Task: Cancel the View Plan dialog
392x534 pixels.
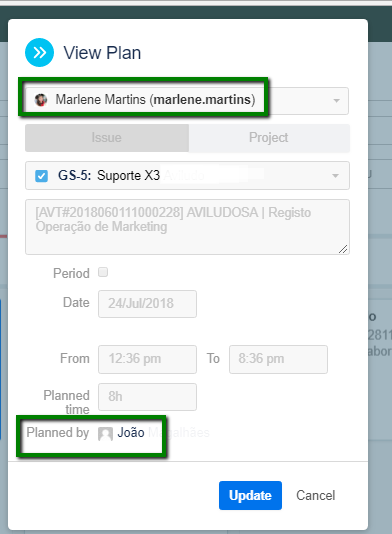Action: 316,495
